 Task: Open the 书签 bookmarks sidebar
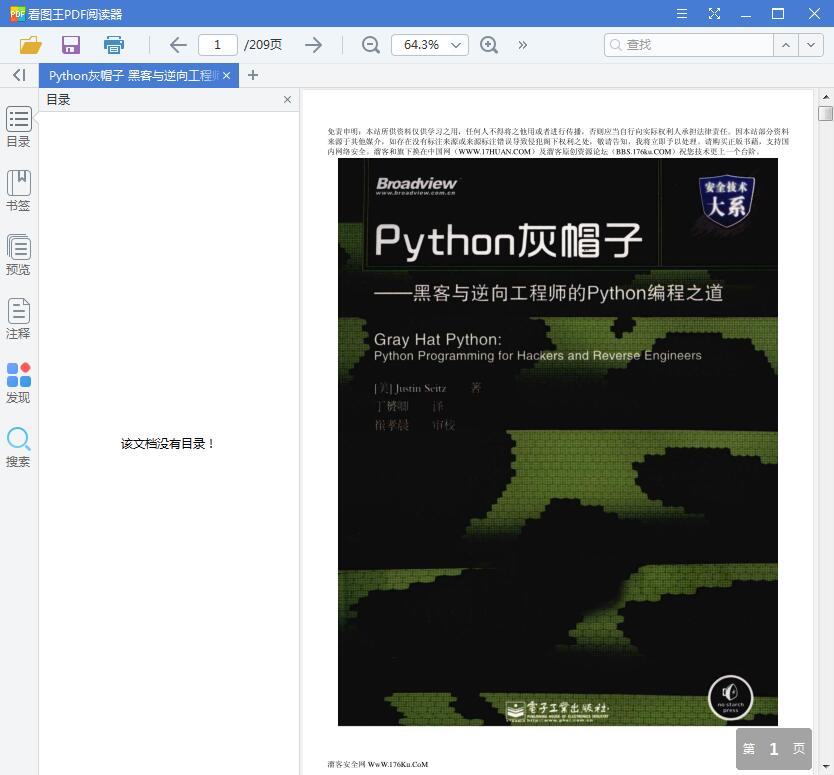18,190
